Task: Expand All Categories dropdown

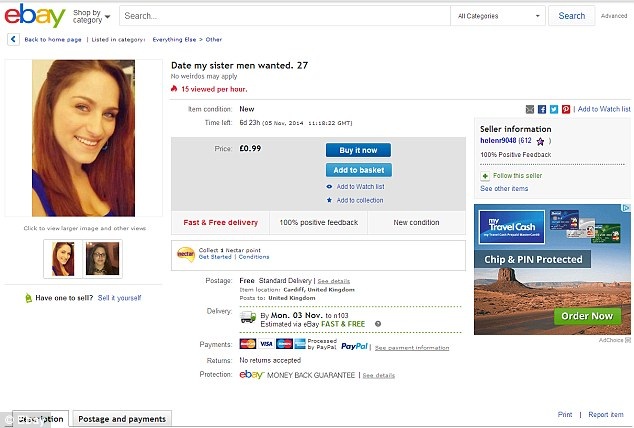Action: [x=499, y=16]
